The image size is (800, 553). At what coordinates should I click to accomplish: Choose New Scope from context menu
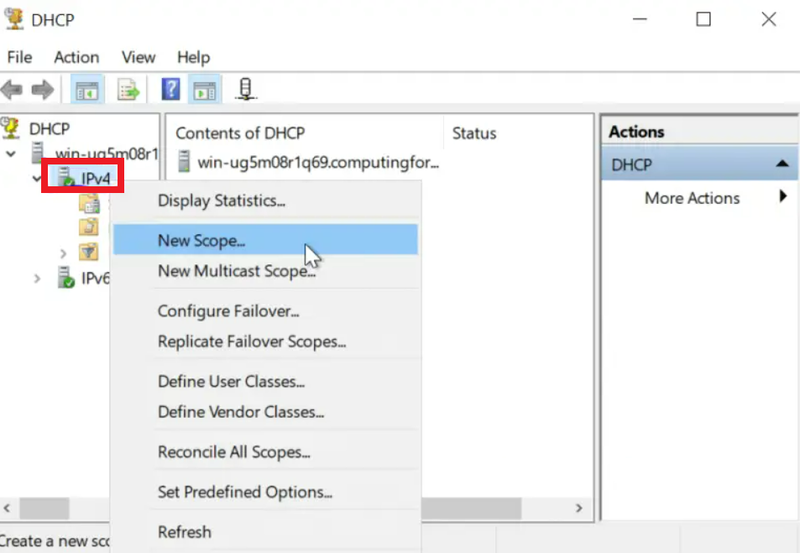(265, 240)
